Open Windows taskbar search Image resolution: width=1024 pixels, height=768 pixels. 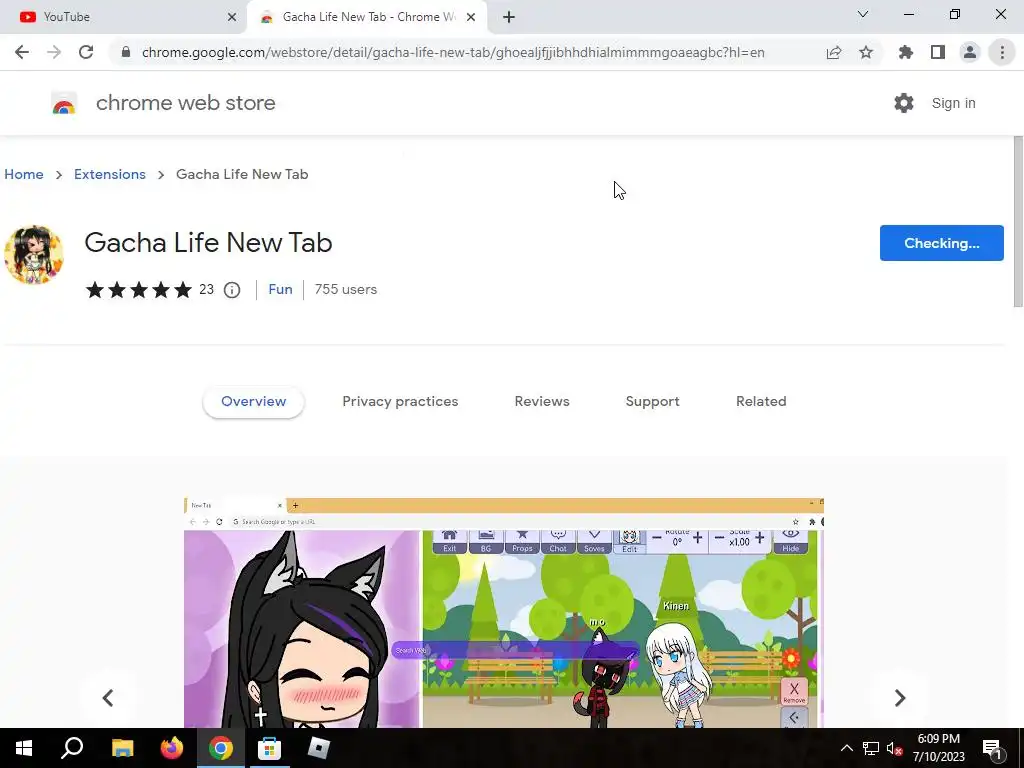[72, 748]
